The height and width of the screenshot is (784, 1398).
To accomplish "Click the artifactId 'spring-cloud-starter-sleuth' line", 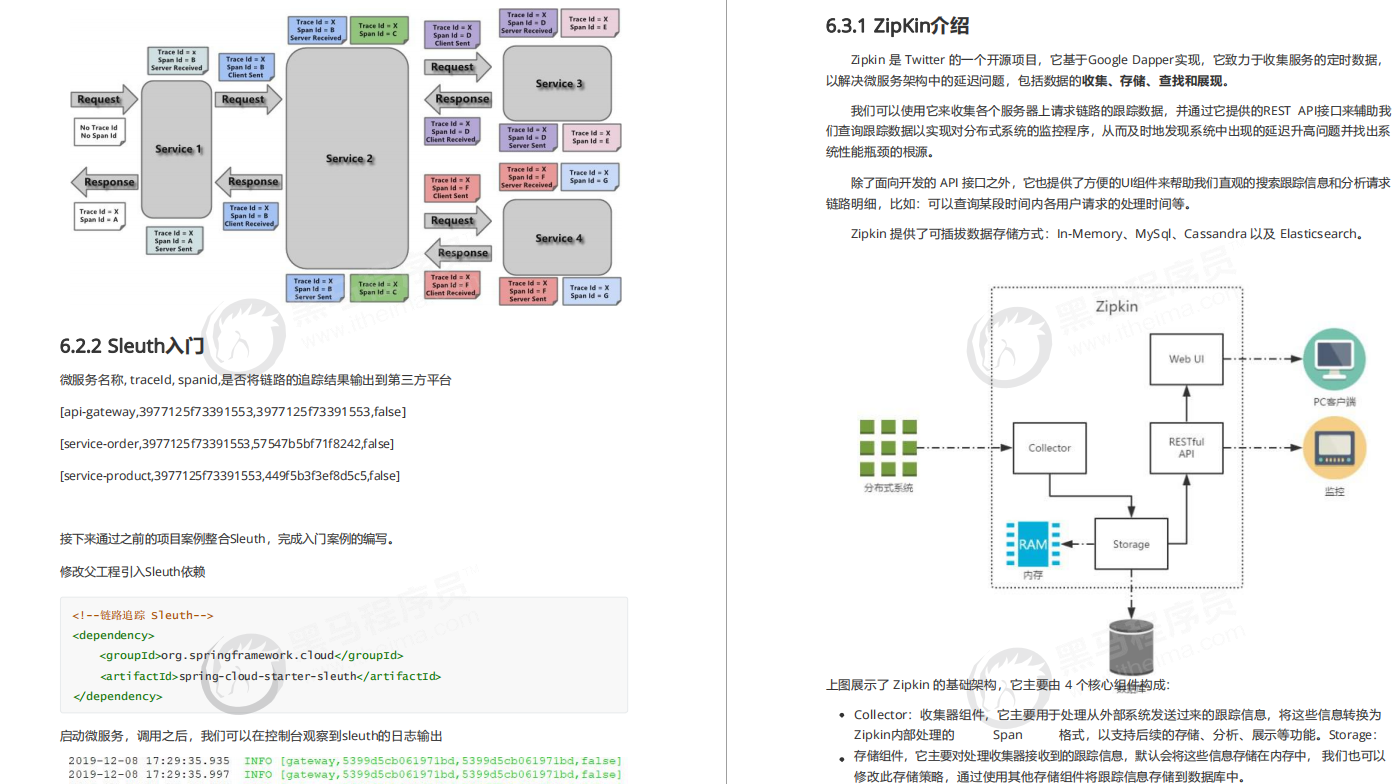I will coord(270,676).
